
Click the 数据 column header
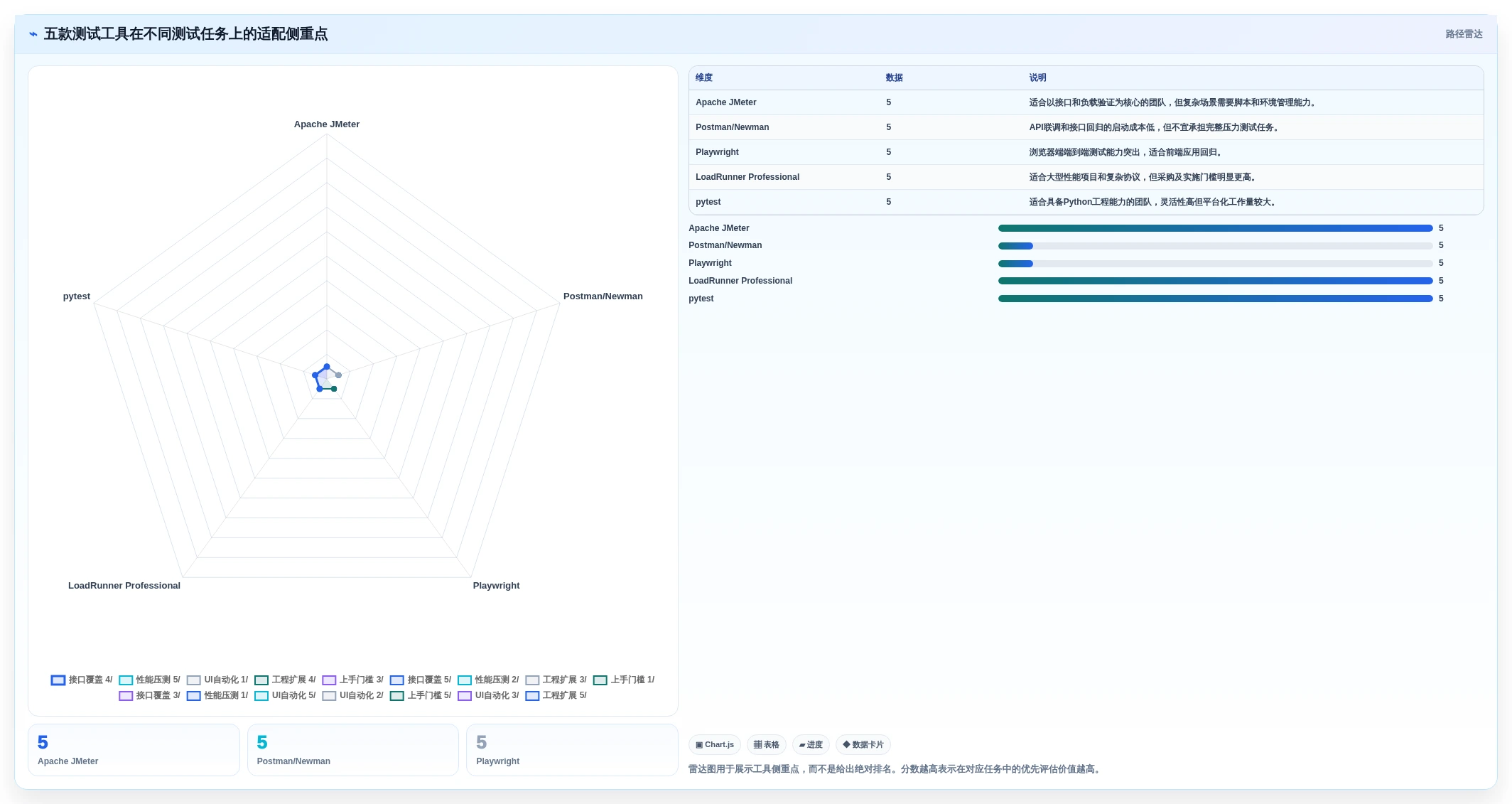[x=894, y=77]
